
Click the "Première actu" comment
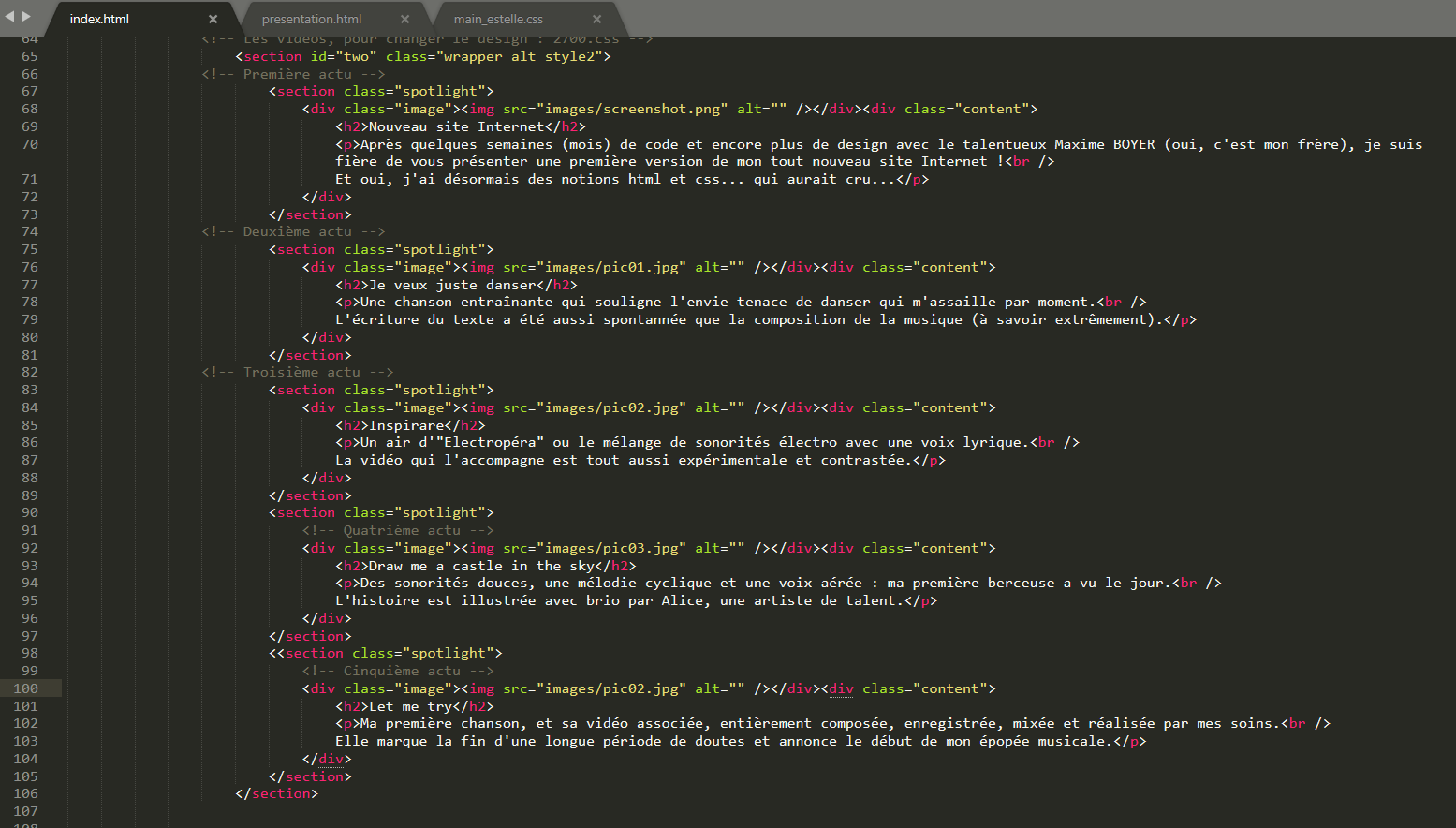pos(297,74)
